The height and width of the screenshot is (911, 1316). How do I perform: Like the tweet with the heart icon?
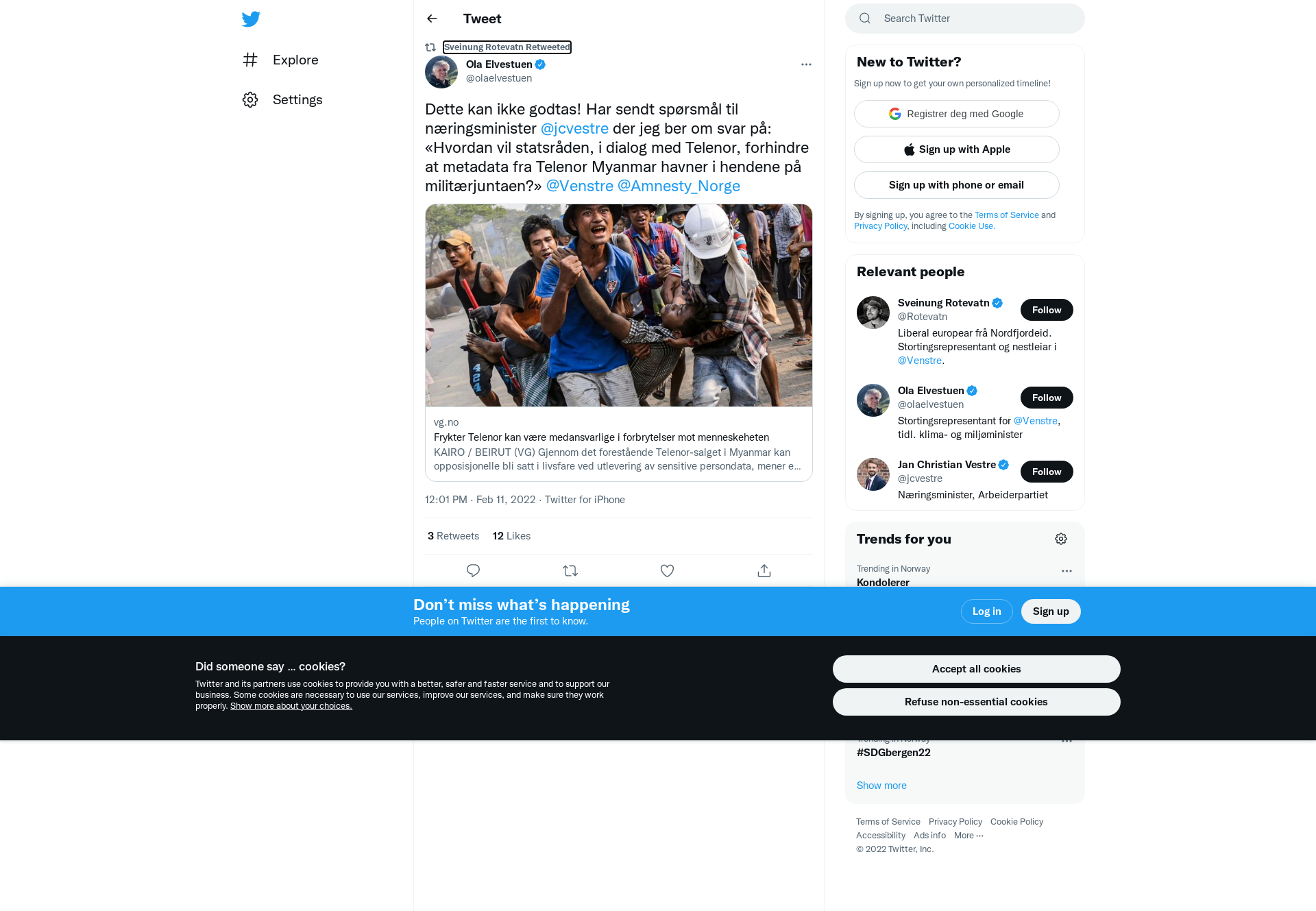click(x=667, y=570)
